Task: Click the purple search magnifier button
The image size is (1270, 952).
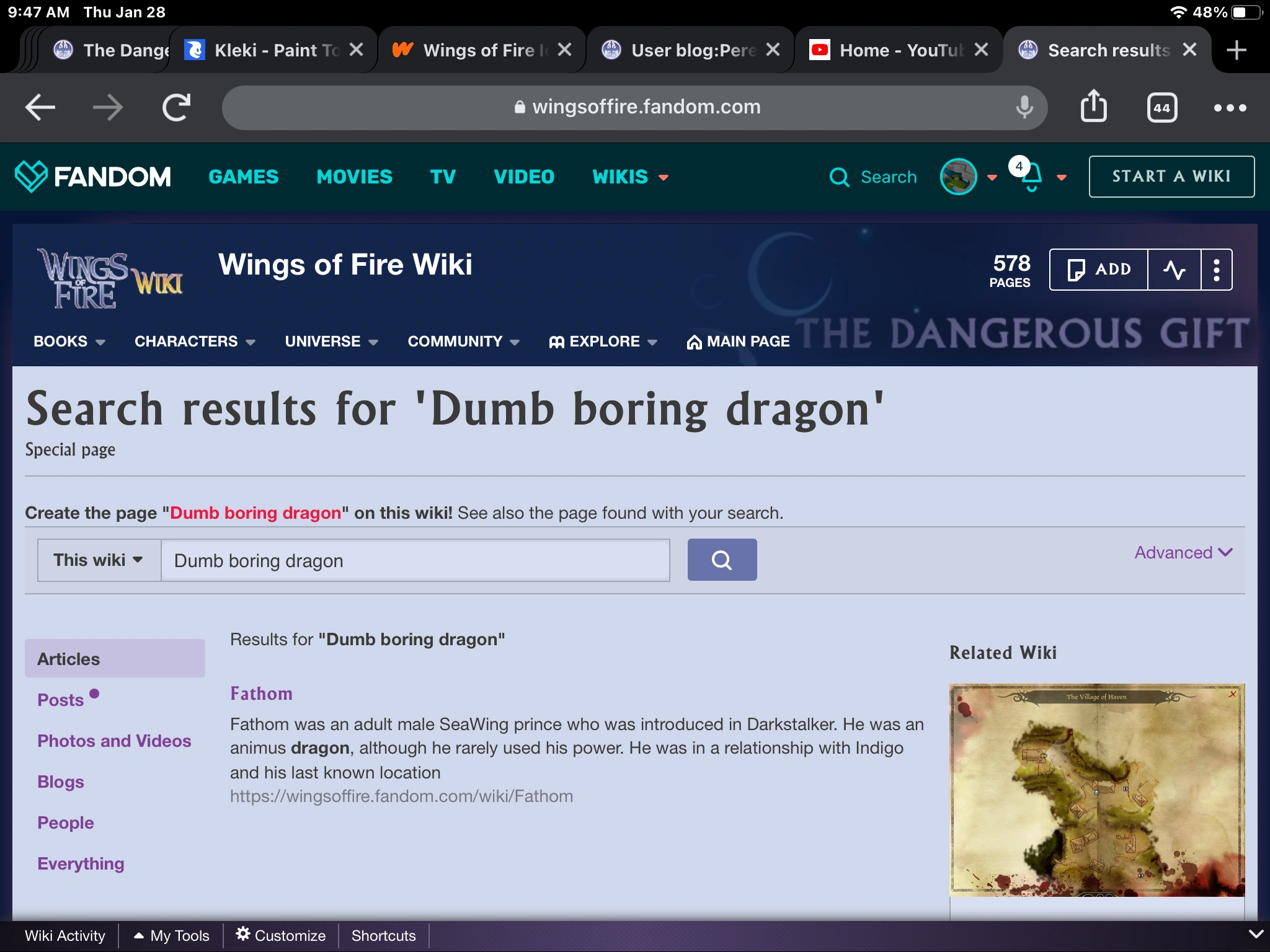Action: click(x=722, y=559)
